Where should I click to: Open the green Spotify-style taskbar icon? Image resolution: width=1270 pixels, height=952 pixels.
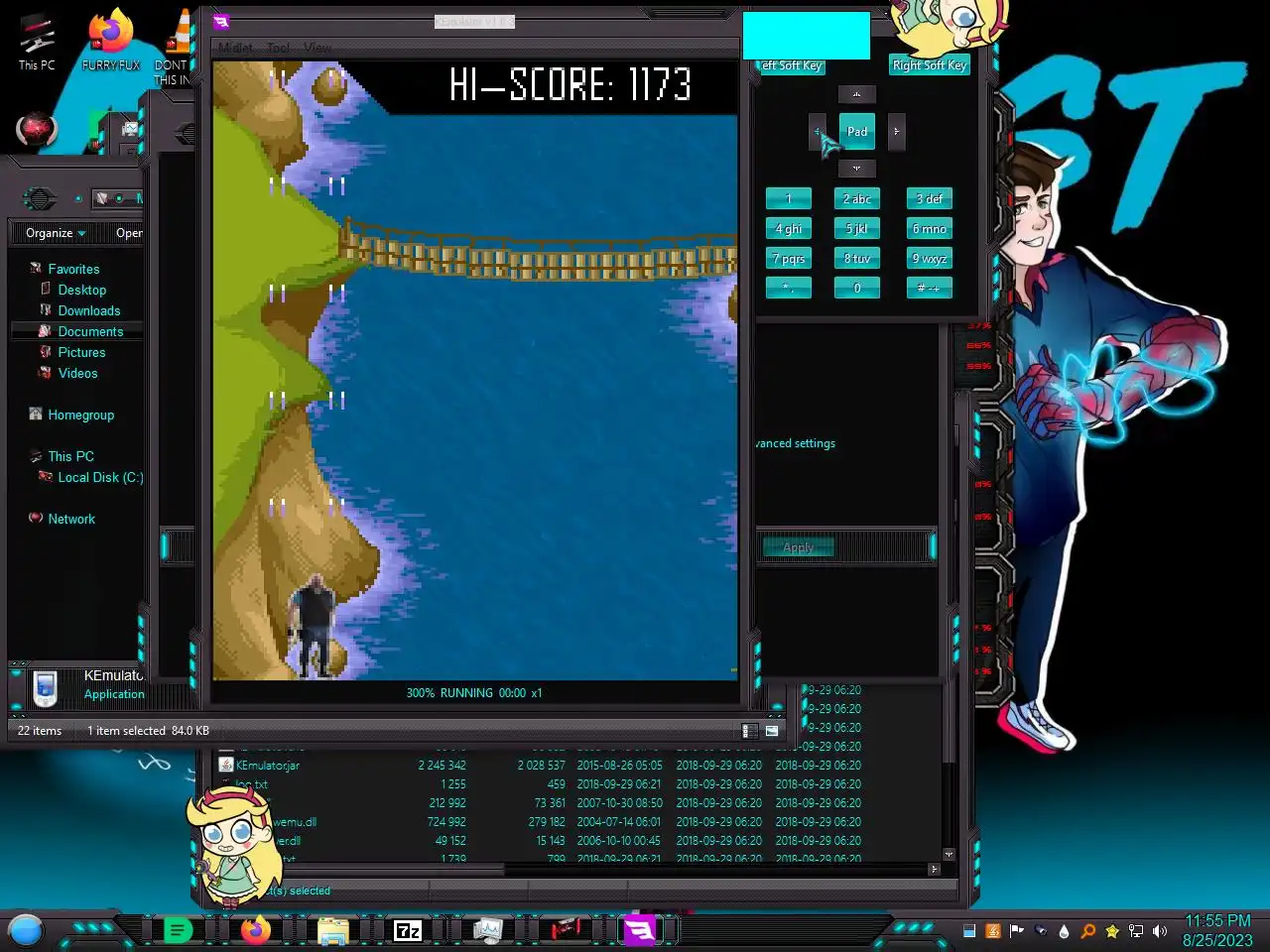tap(178, 930)
